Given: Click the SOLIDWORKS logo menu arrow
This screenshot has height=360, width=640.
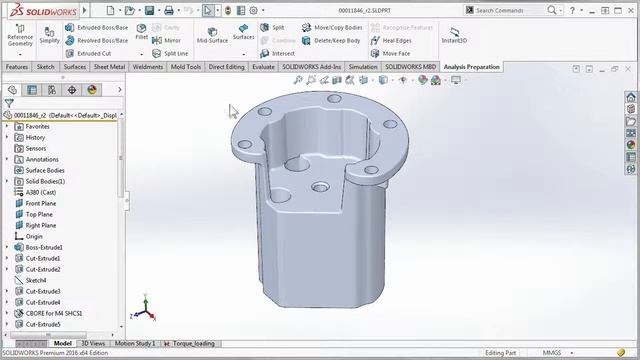Looking at the screenshot, I should tap(85, 10).
